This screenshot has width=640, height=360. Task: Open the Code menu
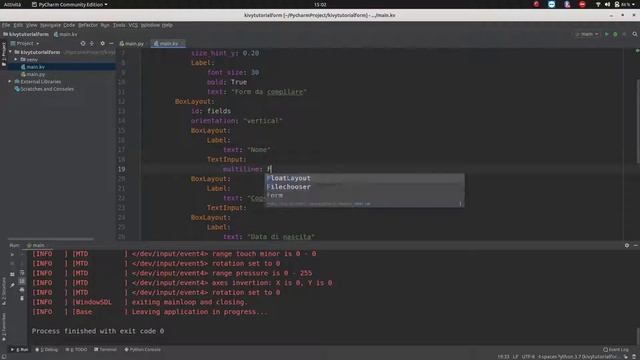click(x=69, y=25)
